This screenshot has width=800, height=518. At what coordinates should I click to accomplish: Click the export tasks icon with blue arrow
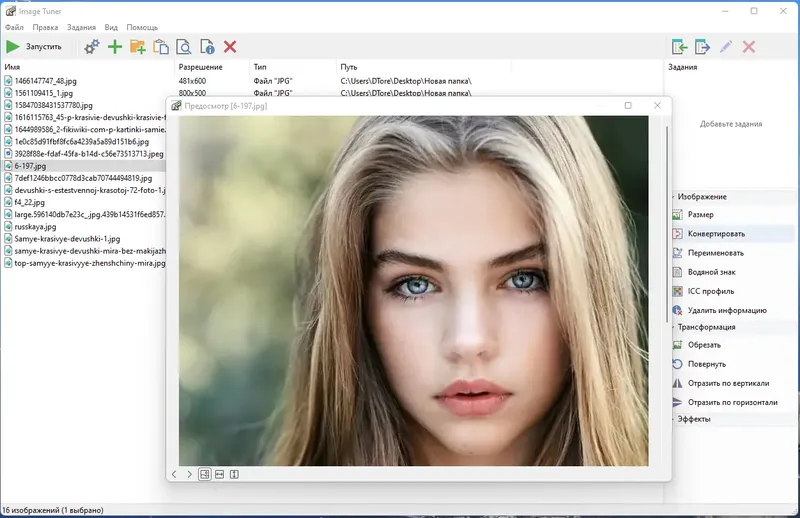click(703, 47)
